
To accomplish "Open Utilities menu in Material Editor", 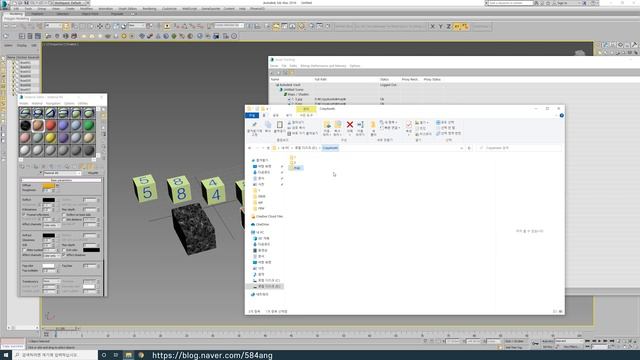I will [83, 104].
